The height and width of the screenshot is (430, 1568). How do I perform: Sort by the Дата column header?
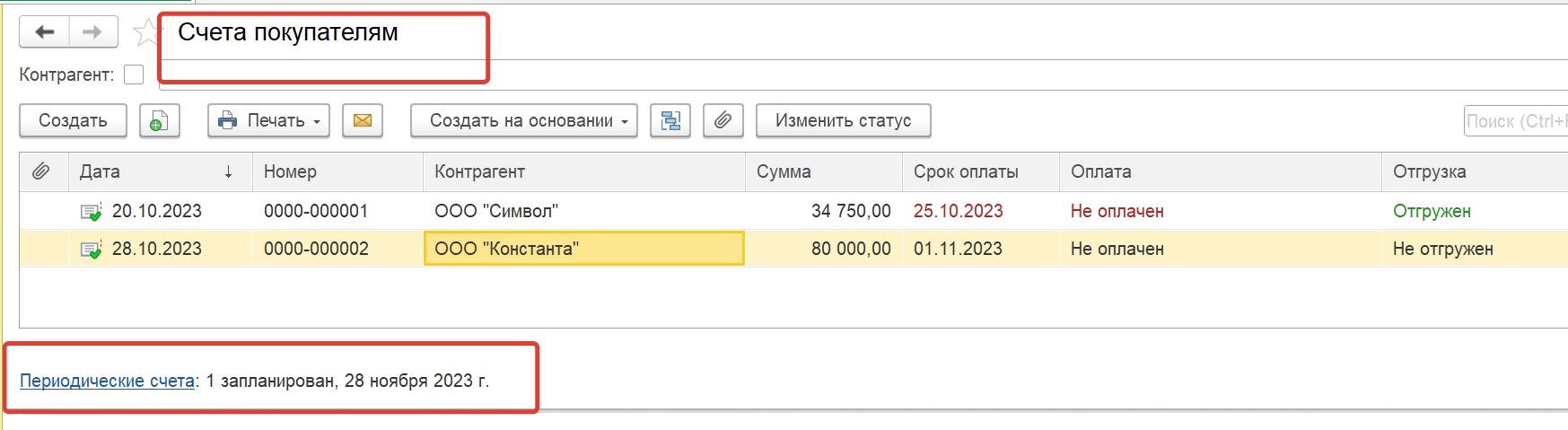point(159,171)
